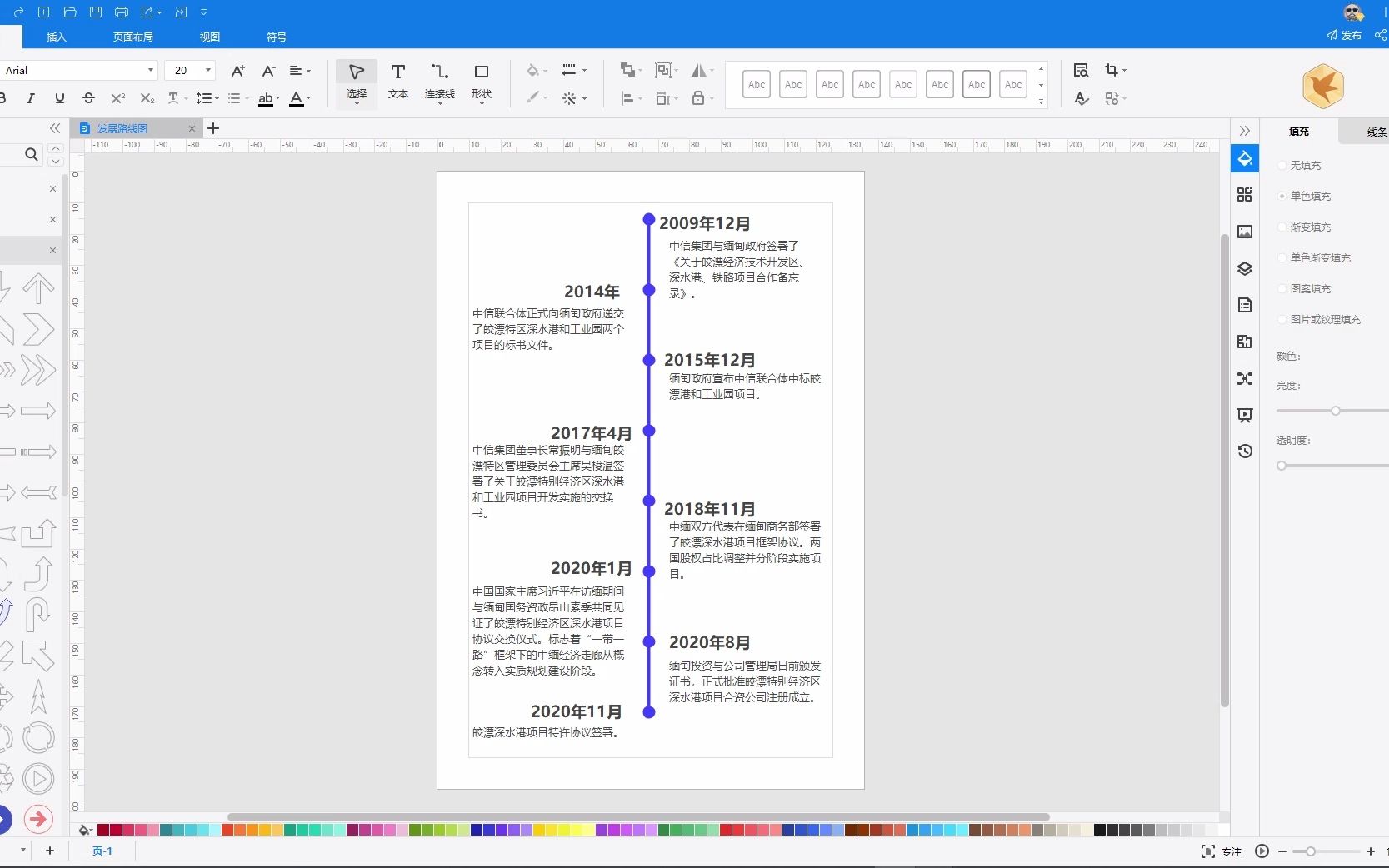Click the 发布 publish button
The height and width of the screenshot is (868, 1389).
click(x=1344, y=35)
